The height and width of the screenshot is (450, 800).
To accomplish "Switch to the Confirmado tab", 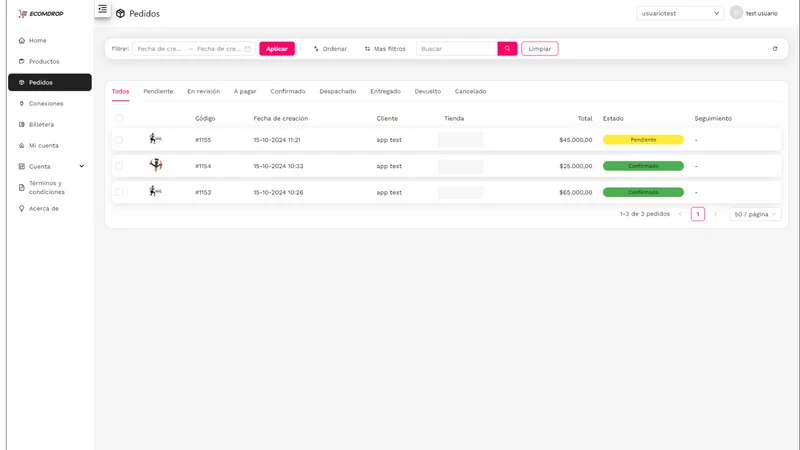I will tap(288, 91).
